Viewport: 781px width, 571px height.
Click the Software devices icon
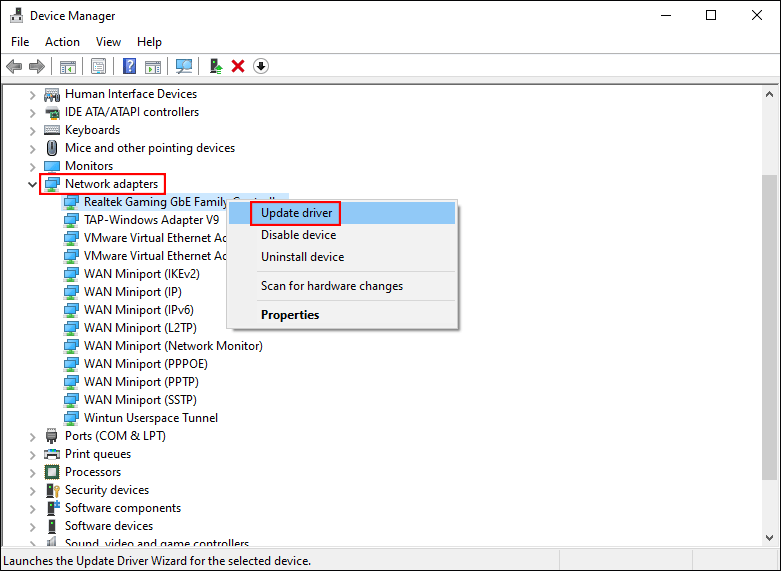pos(52,526)
